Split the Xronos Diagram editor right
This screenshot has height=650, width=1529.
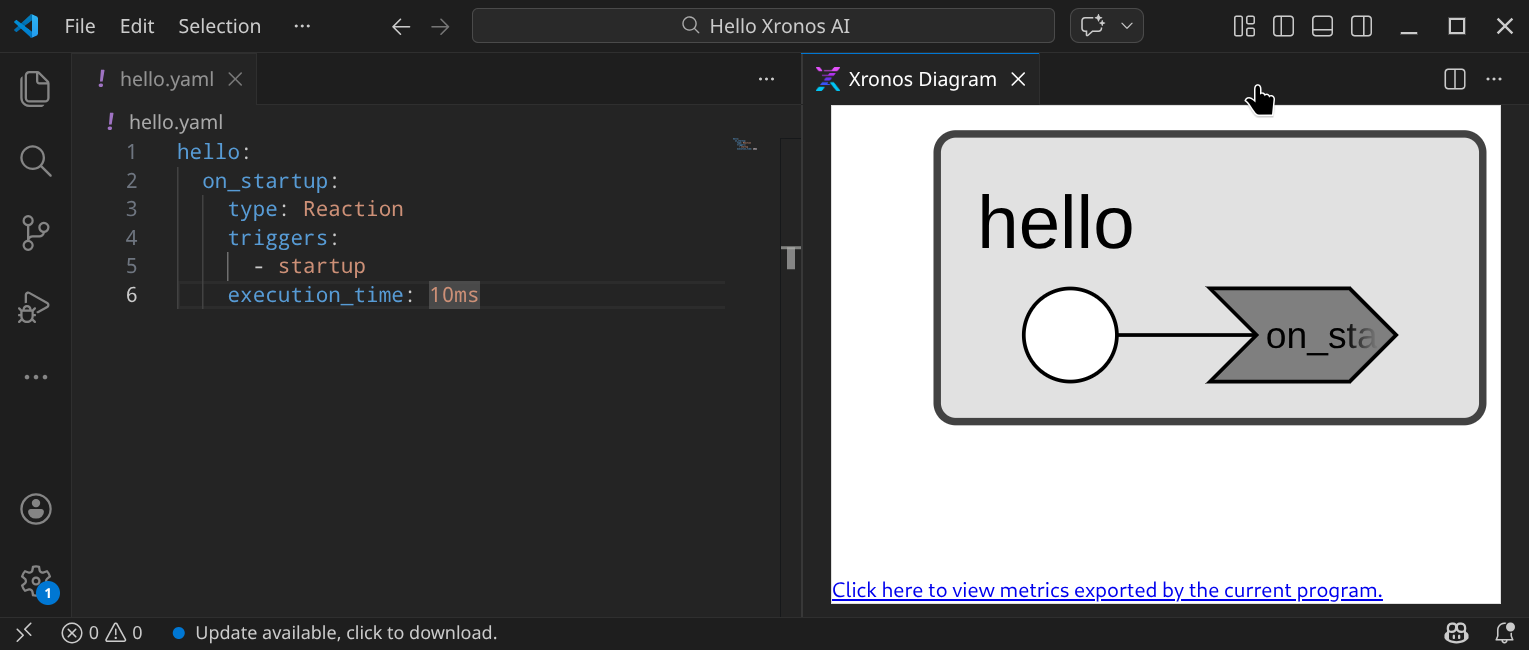coord(1455,79)
